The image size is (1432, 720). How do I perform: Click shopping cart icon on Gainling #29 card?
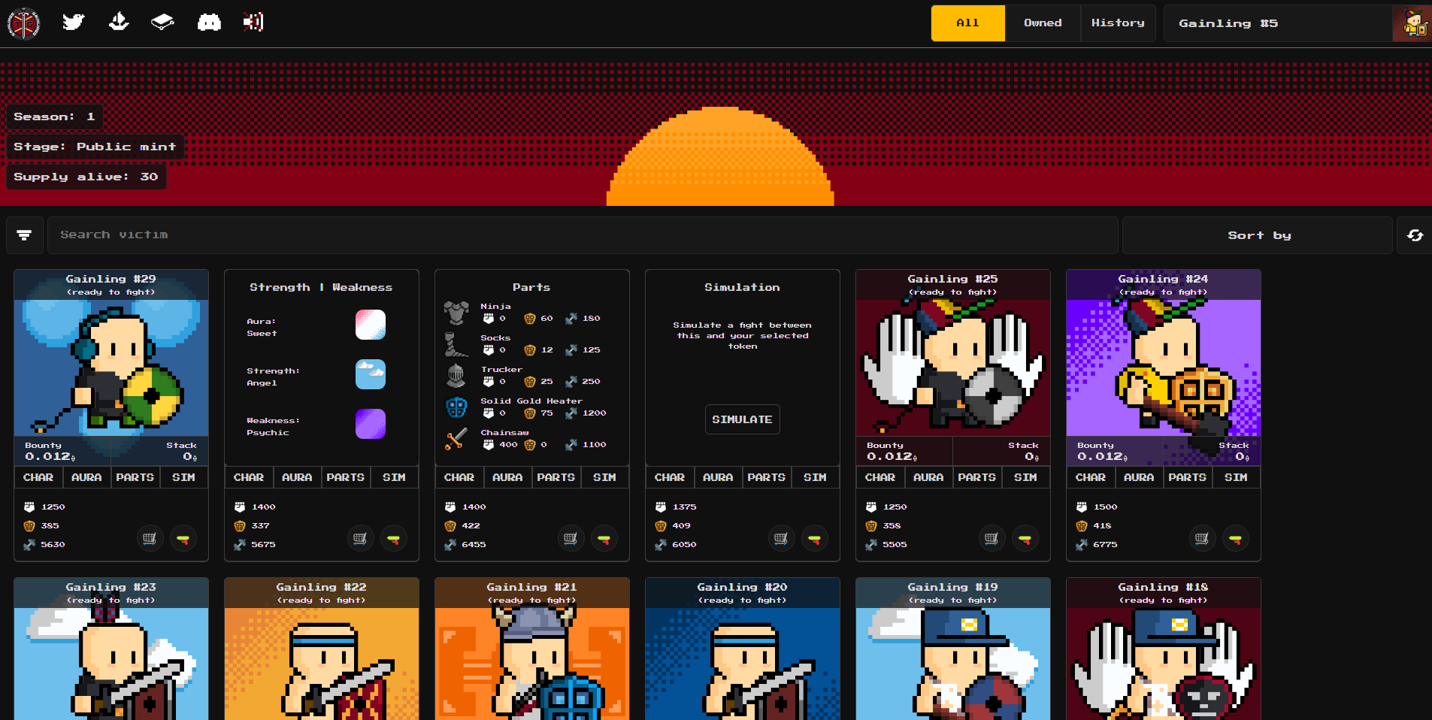149,538
